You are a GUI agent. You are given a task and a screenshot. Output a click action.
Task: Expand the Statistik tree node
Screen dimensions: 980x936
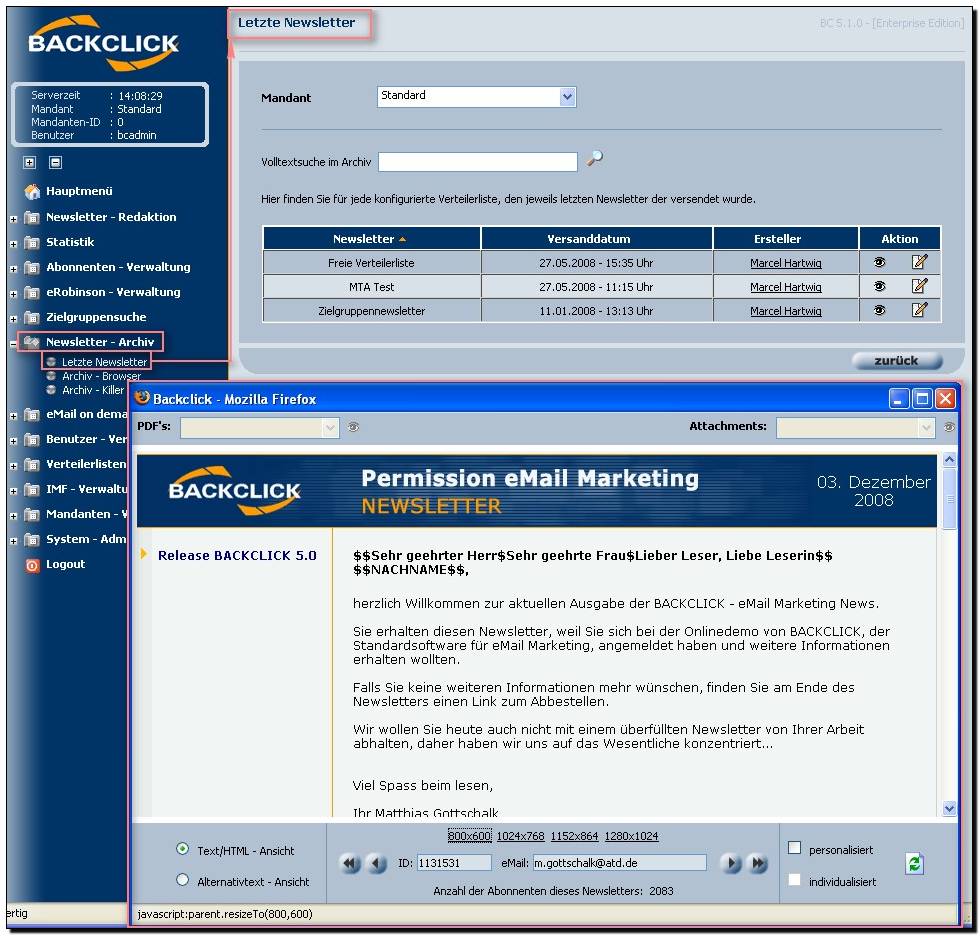(x=13, y=244)
